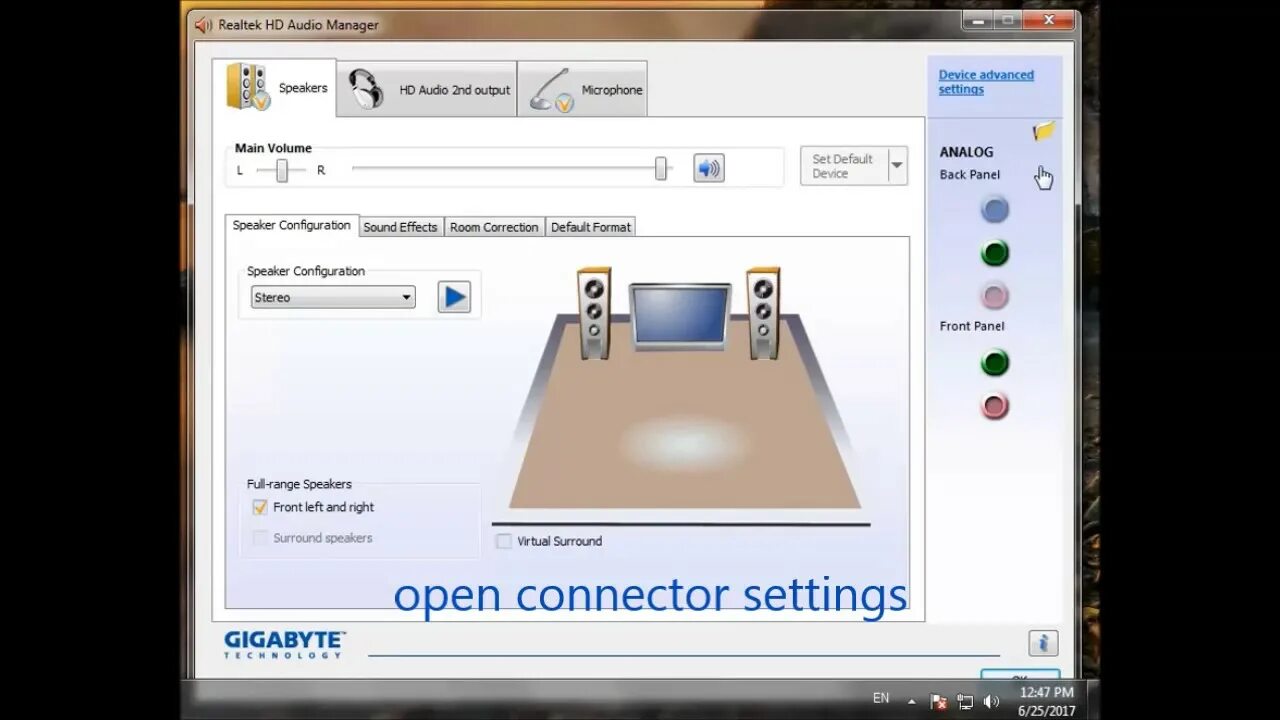Image resolution: width=1280 pixels, height=720 pixels.
Task: Click the 'Back Panel' label
Action: (x=970, y=175)
